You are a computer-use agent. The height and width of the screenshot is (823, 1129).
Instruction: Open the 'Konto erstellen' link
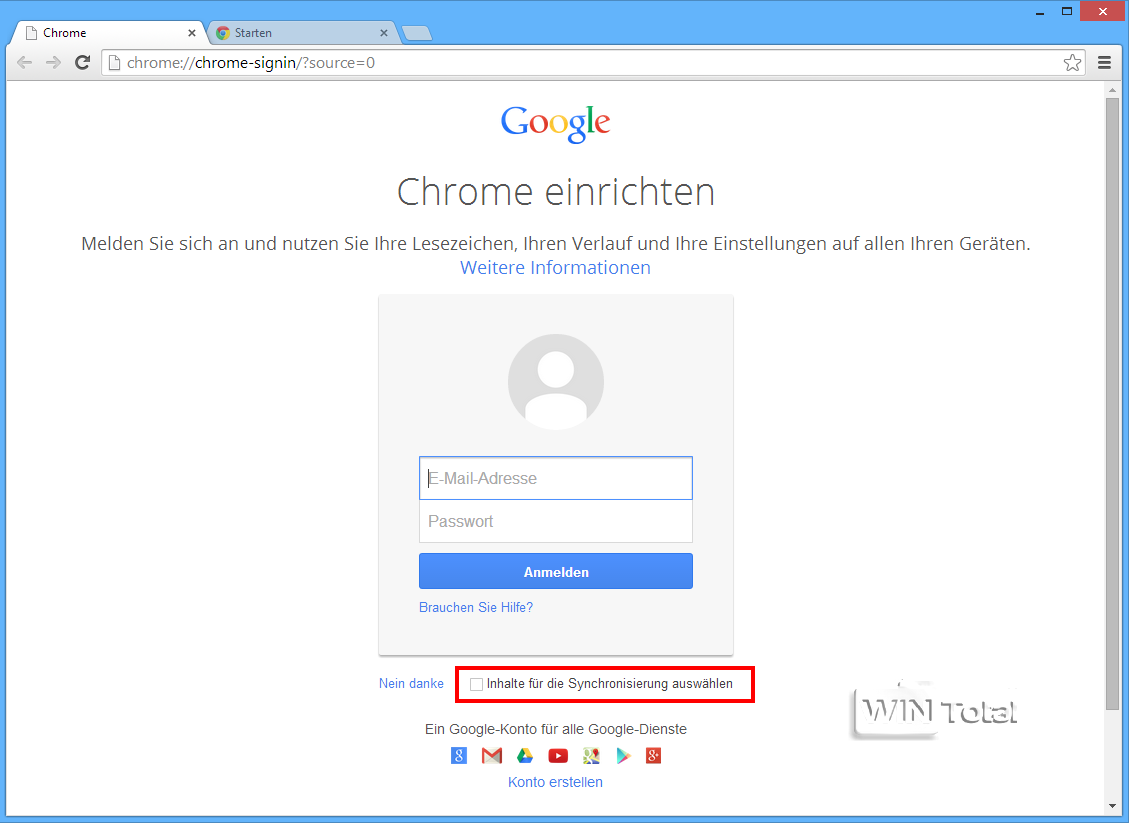pos(555,782)
